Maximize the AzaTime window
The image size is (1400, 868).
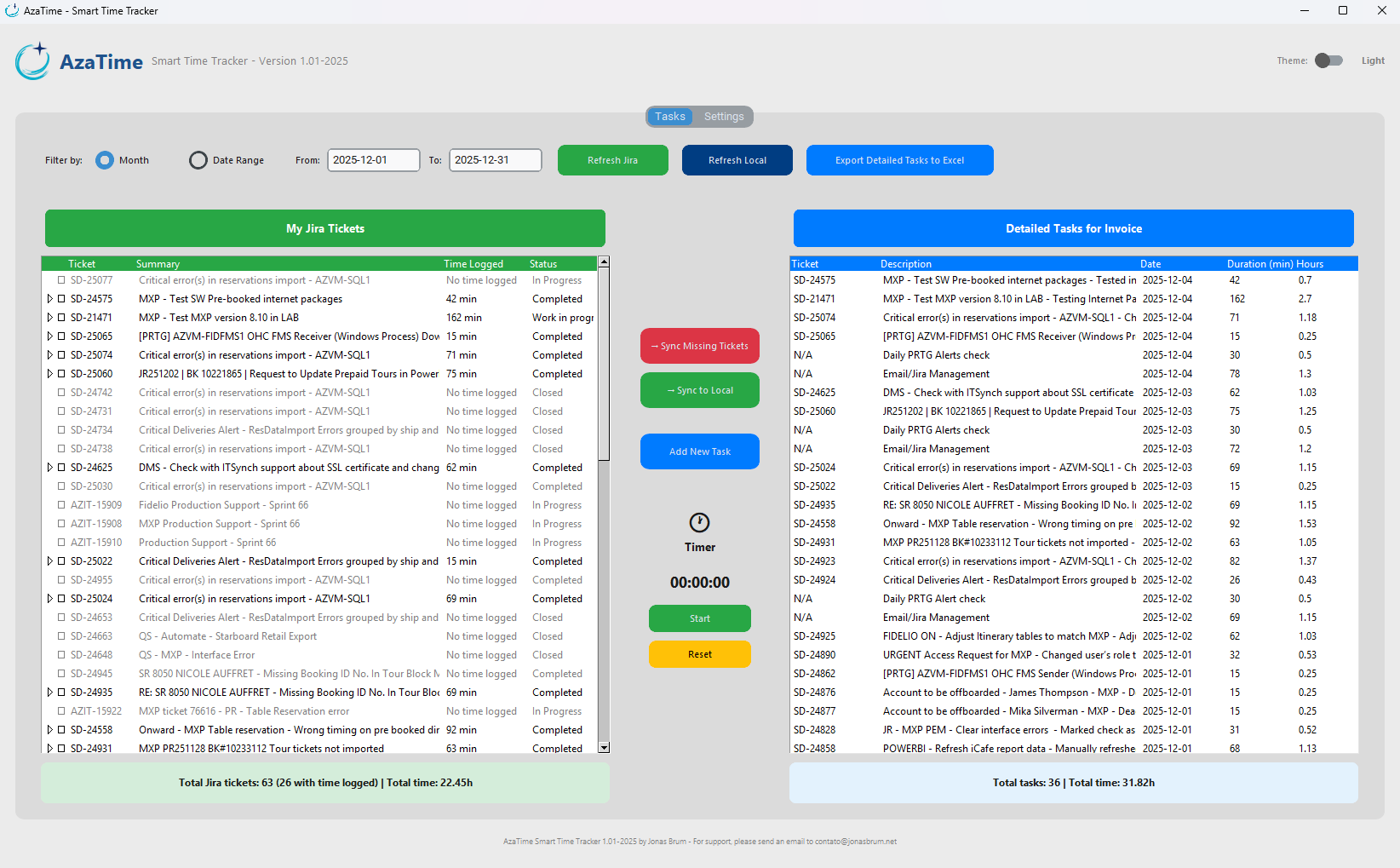(x=1343, y=11)
